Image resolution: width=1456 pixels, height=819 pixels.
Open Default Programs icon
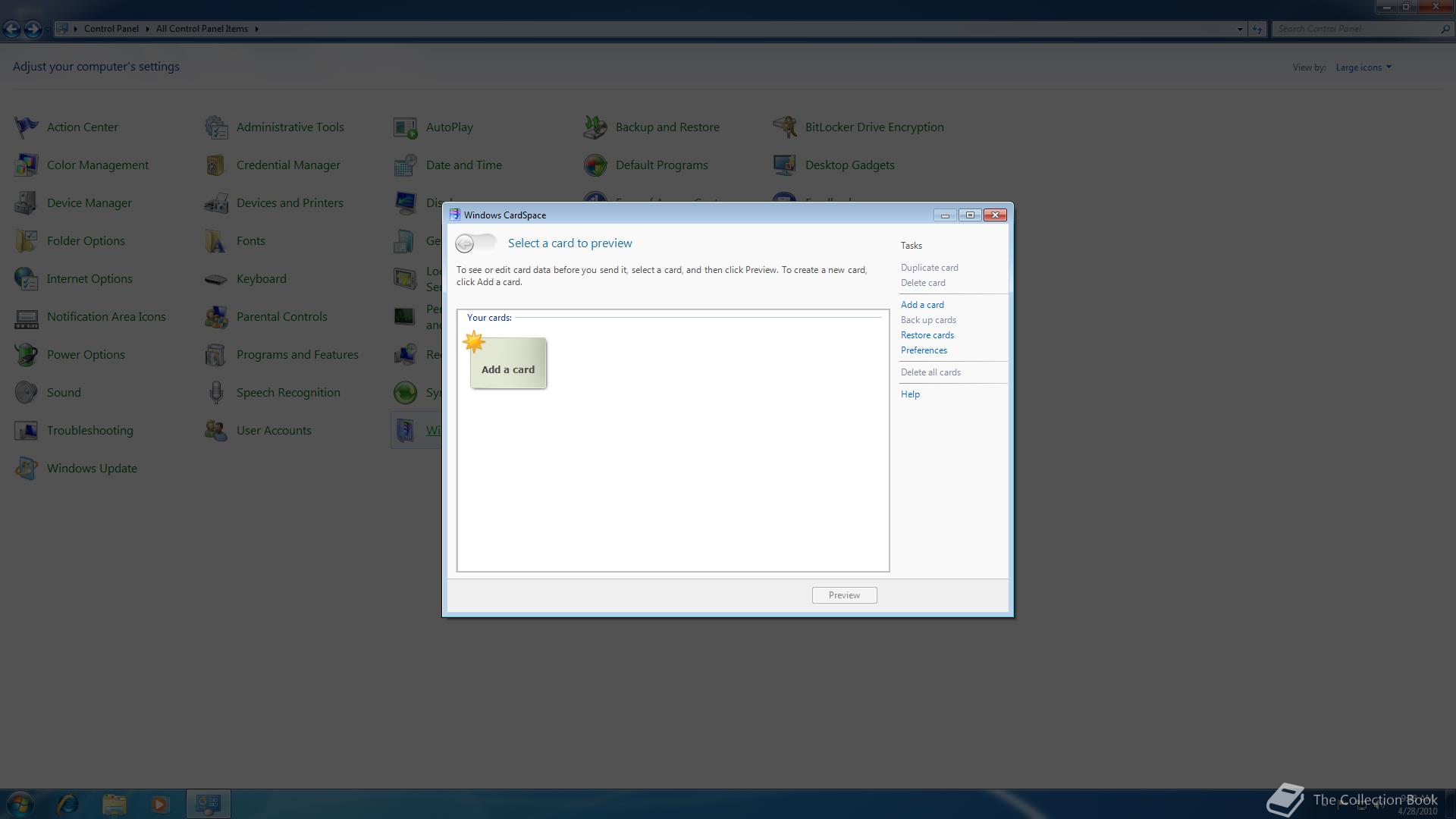point(595,165)
